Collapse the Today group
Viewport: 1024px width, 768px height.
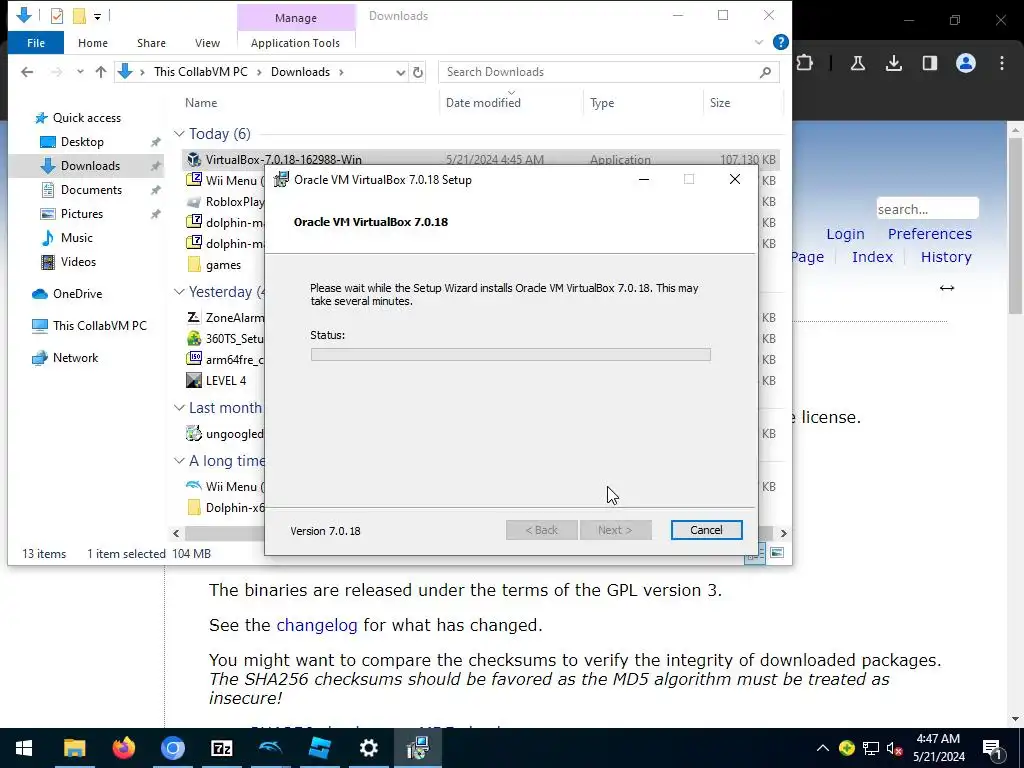tap(179, 134)
